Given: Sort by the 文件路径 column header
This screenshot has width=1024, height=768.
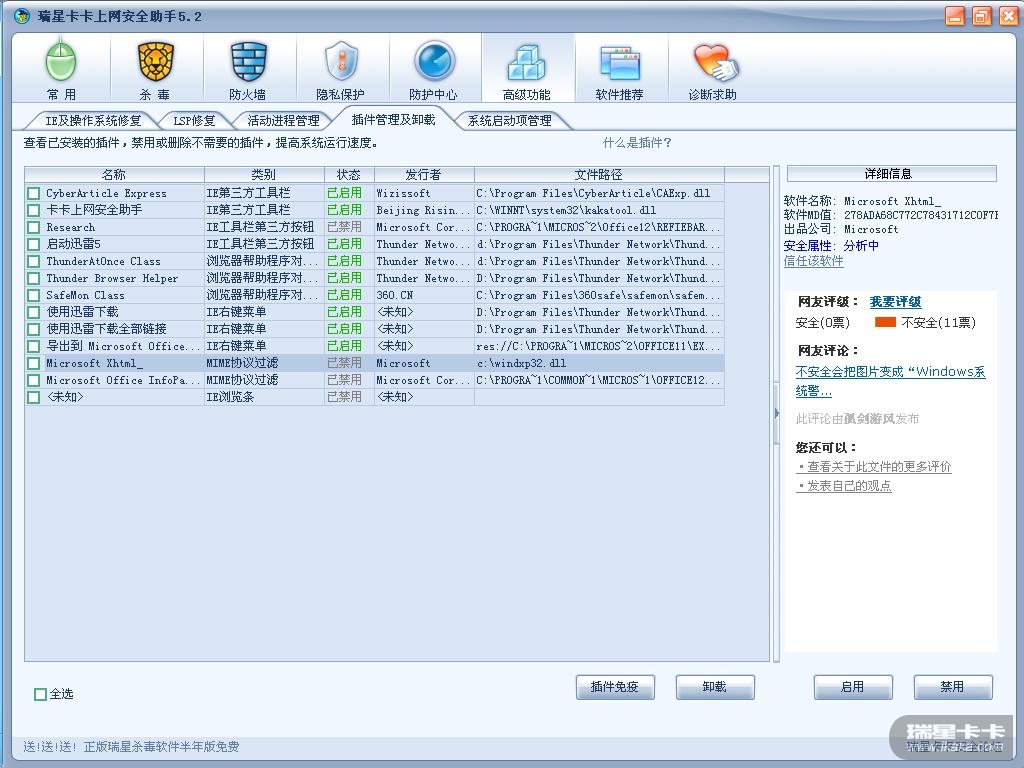Looking at the screenshot, I should point(599,174).
